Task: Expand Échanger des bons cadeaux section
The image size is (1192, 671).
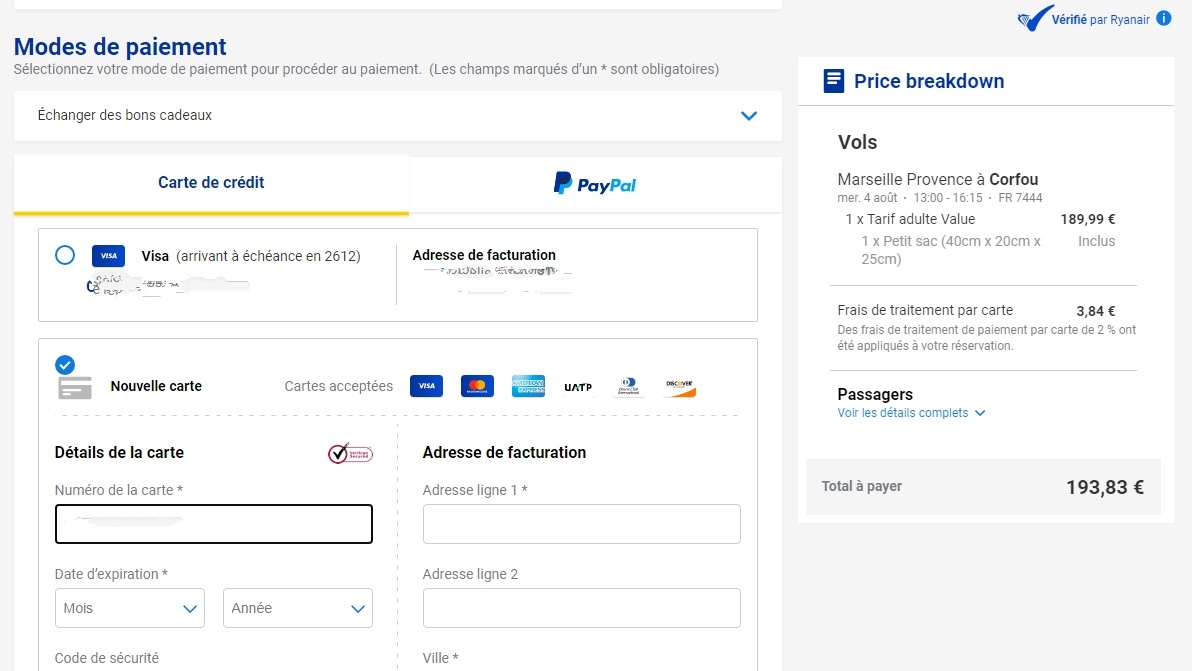Action: pos(748,115)
